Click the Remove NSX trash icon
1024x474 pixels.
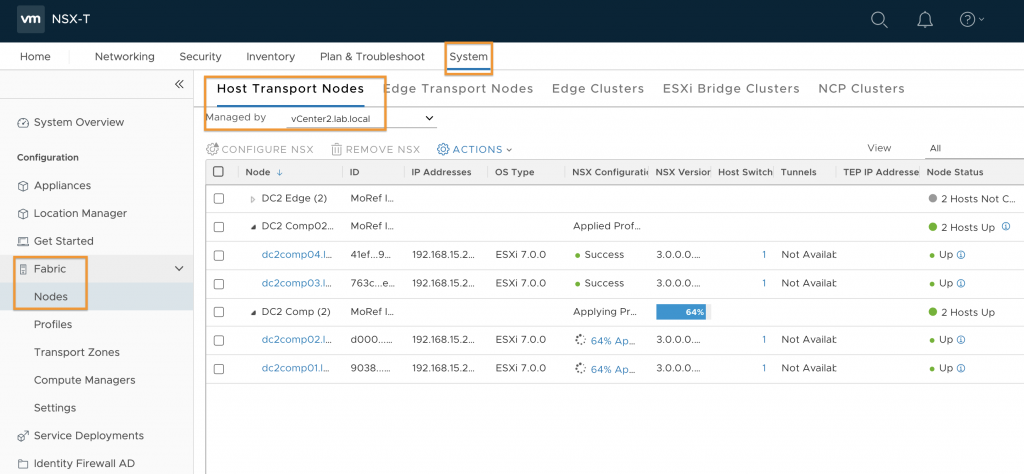pos(336,150)
